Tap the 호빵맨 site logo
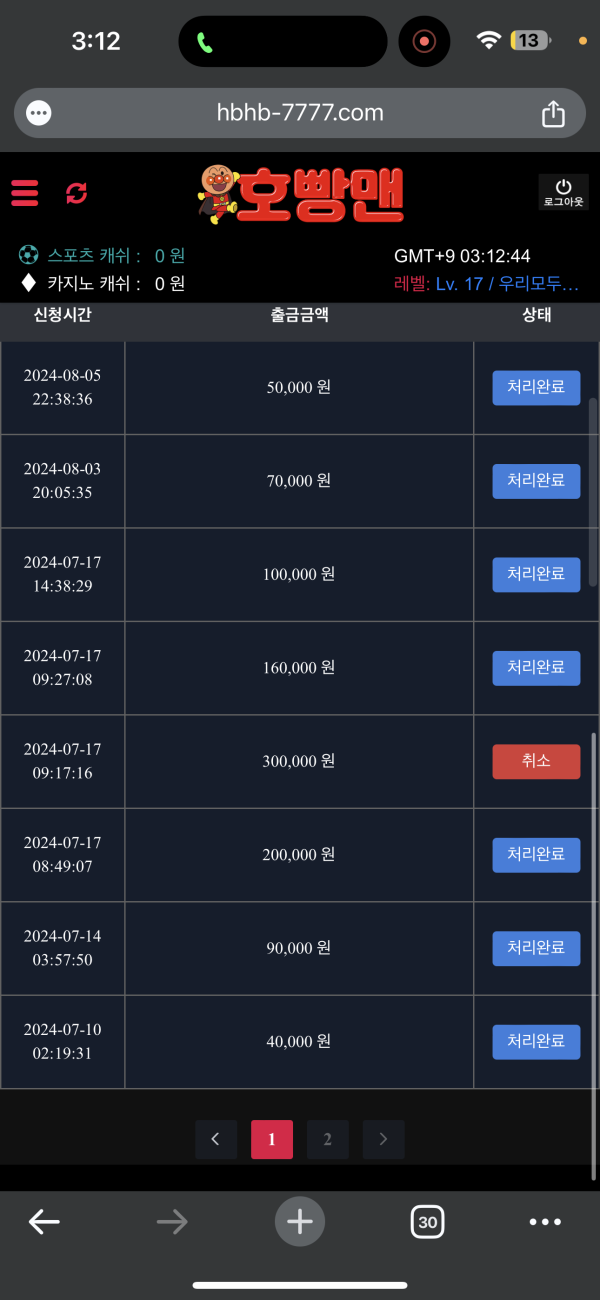Screen dimensions: 600x1300 tap(301, 195)
